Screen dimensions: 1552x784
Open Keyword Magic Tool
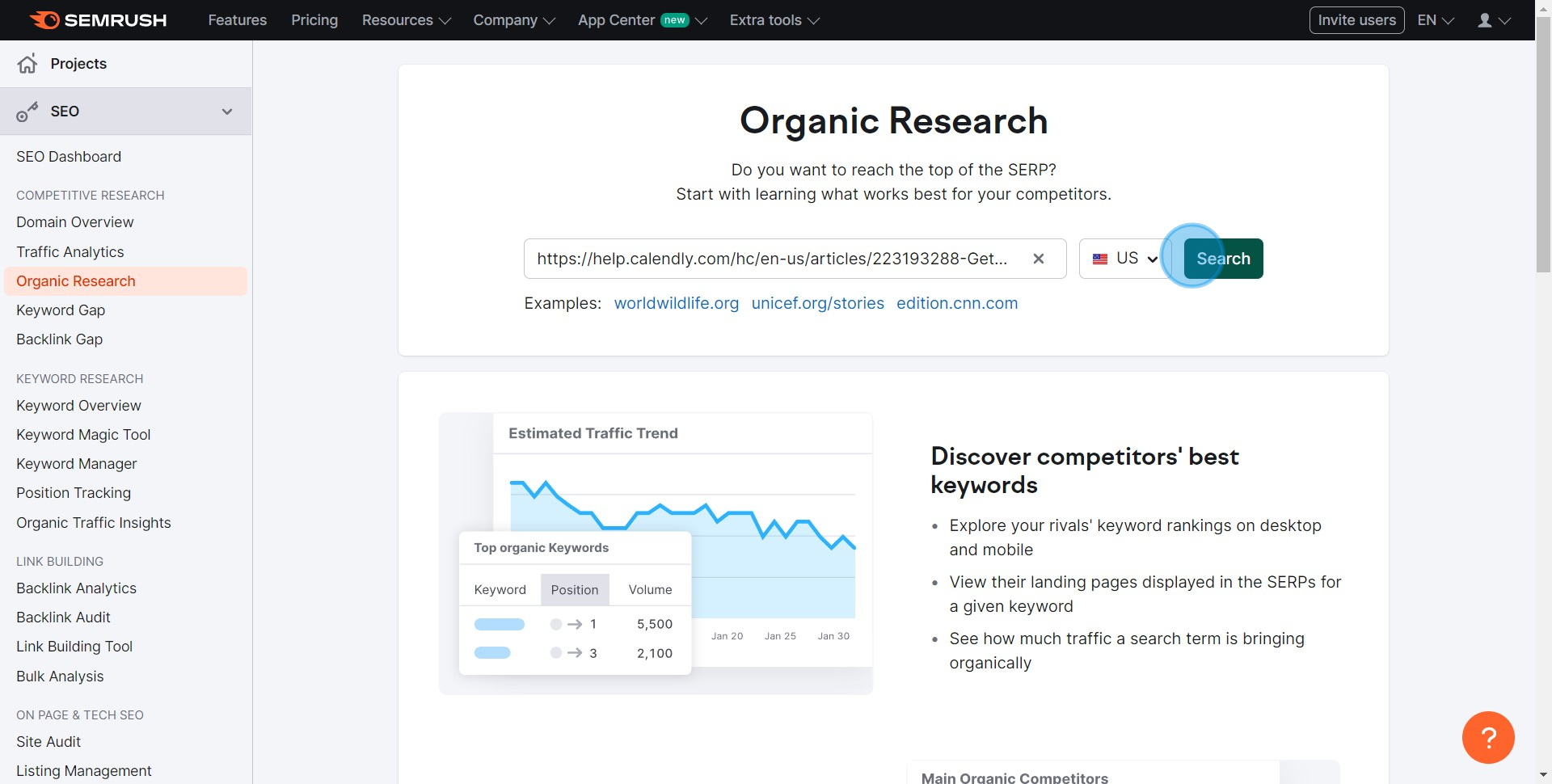tap(83, 435)
